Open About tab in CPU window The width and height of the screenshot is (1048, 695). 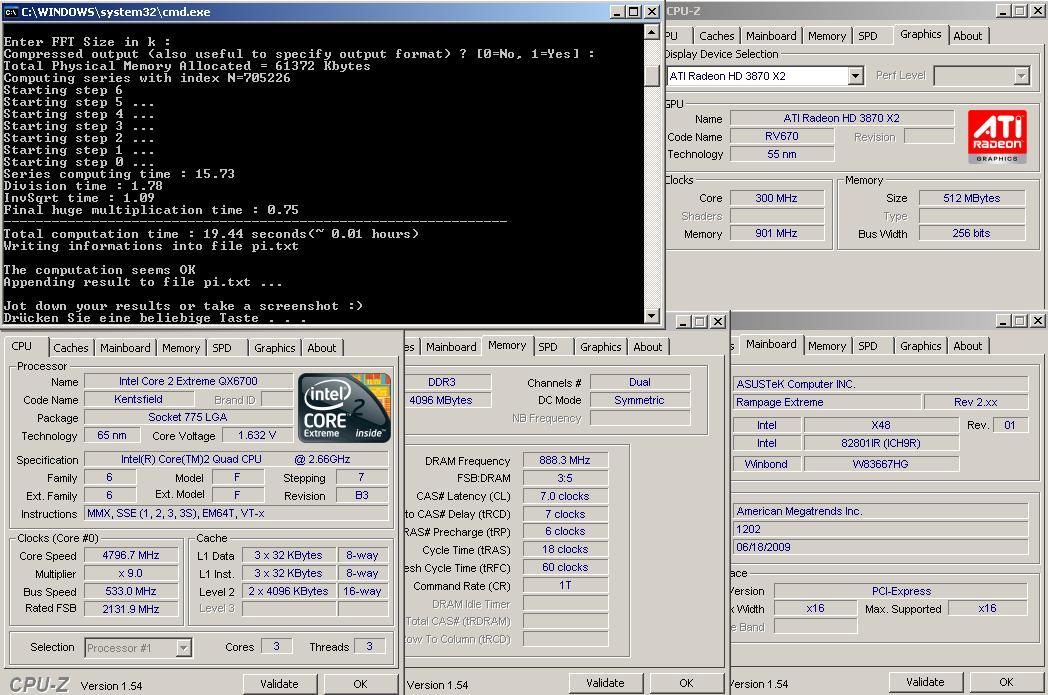point(321,348)
